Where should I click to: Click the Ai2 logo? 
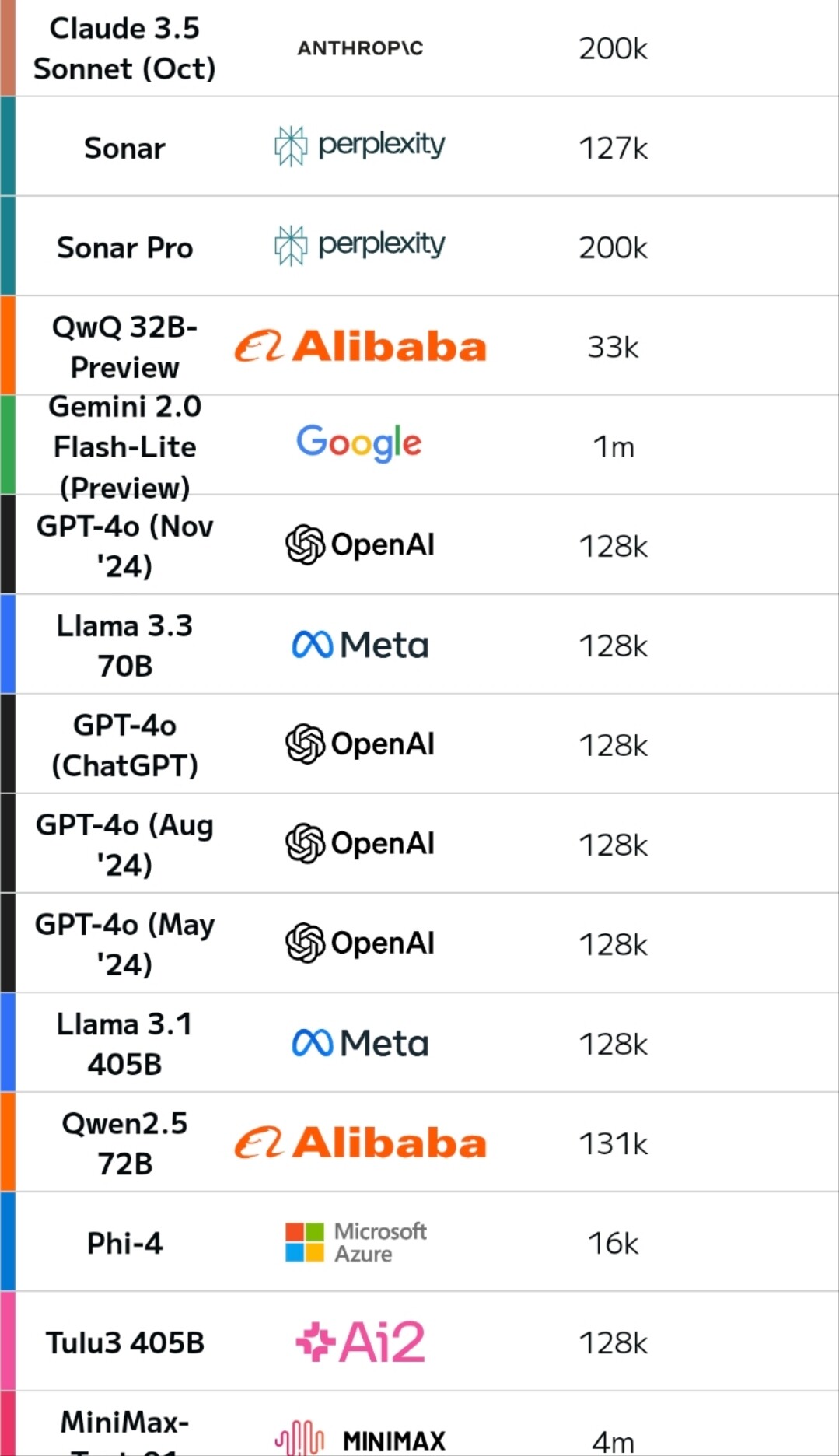[360, 1342]
